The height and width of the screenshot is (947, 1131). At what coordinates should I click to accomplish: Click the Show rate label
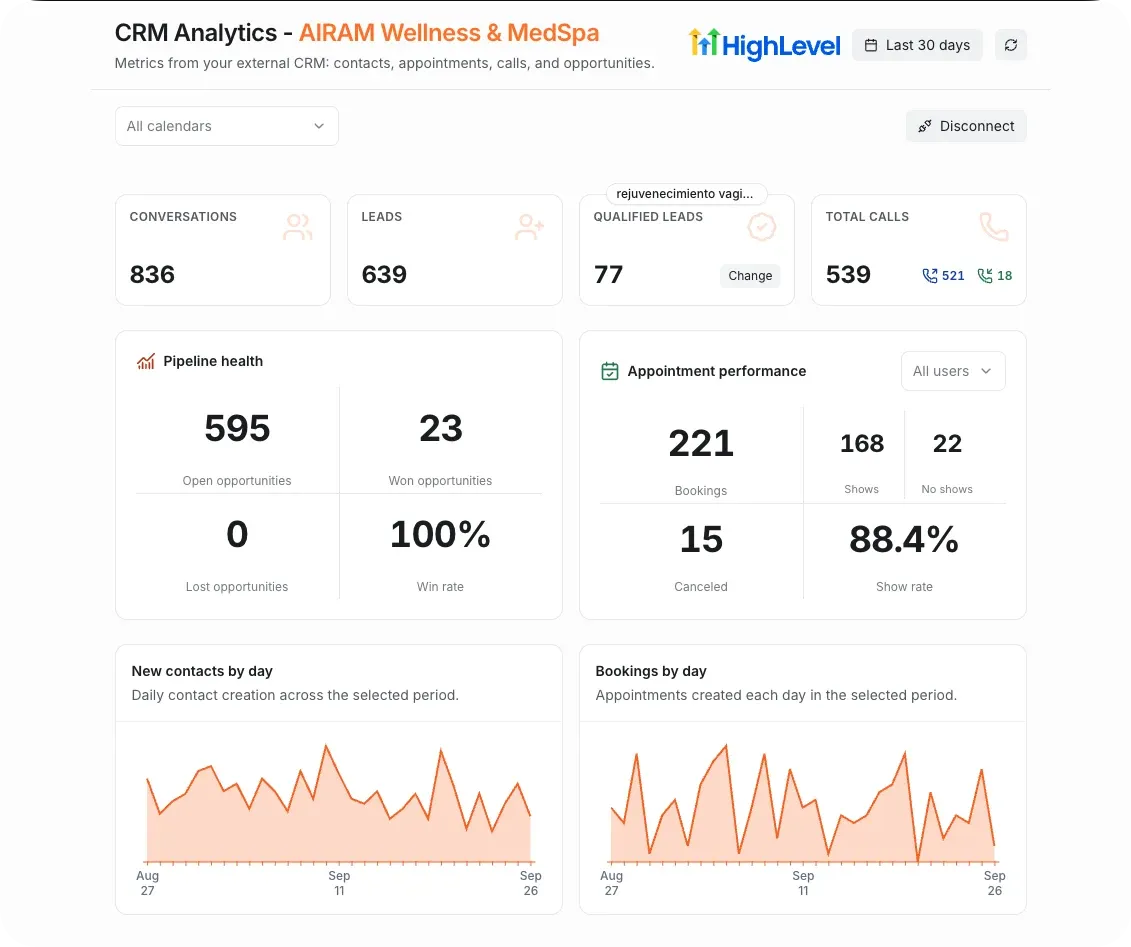pos(904,586)
